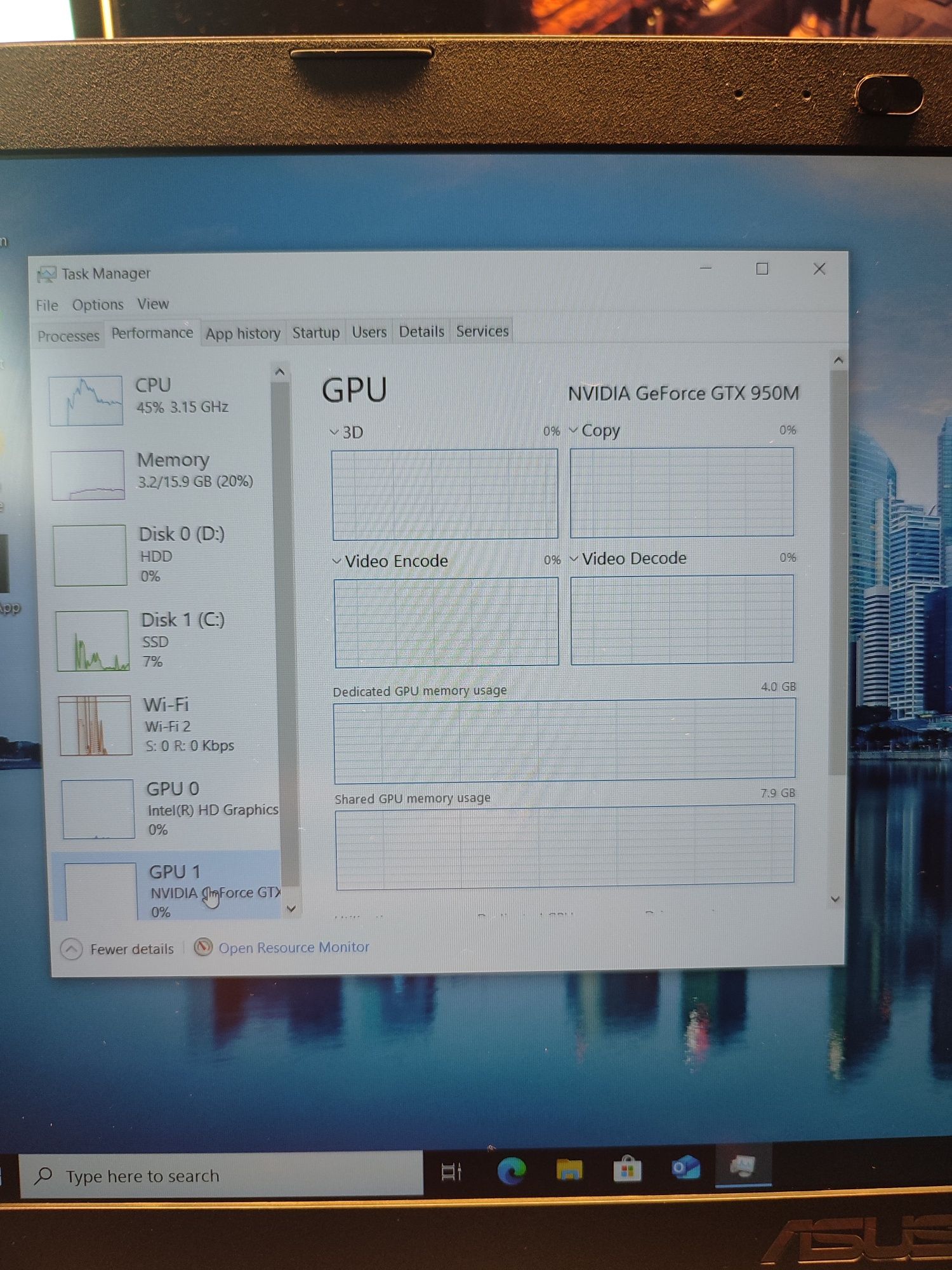Click the Wi-Fi throughput mini graph
This screenshot has width=952, height=1270.
[x=95, y=725]
